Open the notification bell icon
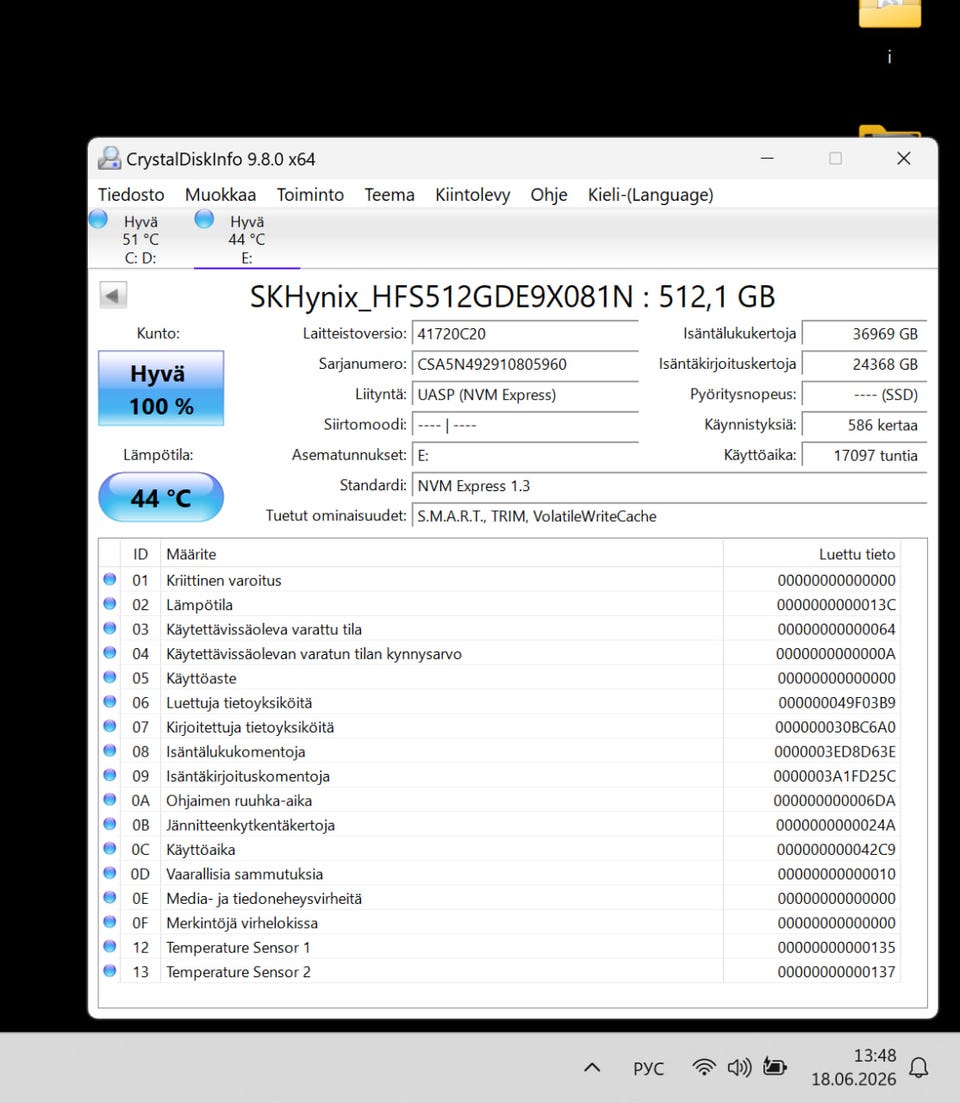 919,1068
